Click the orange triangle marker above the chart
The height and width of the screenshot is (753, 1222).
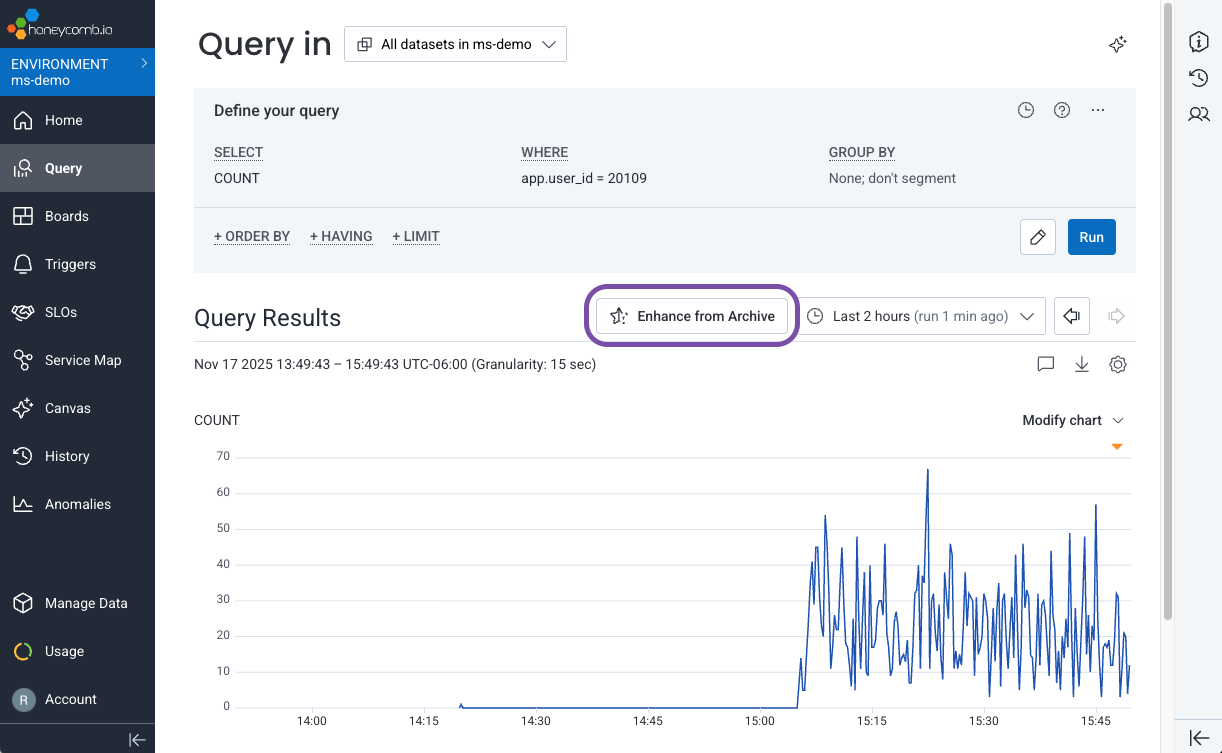[1117, 446]
